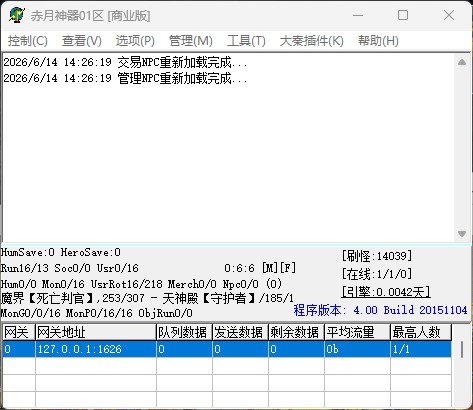This screenshot has height=410, width=473.
Task: Open the 控制(C) menu
Action: point(28,41)
